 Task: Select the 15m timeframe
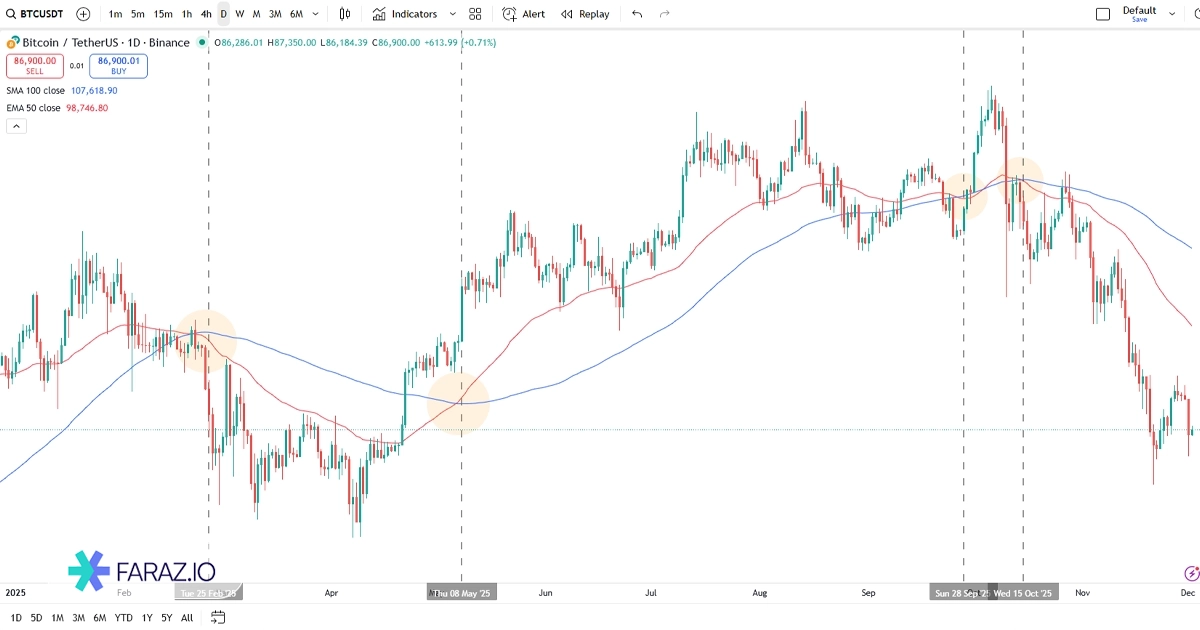coord(163,14)
